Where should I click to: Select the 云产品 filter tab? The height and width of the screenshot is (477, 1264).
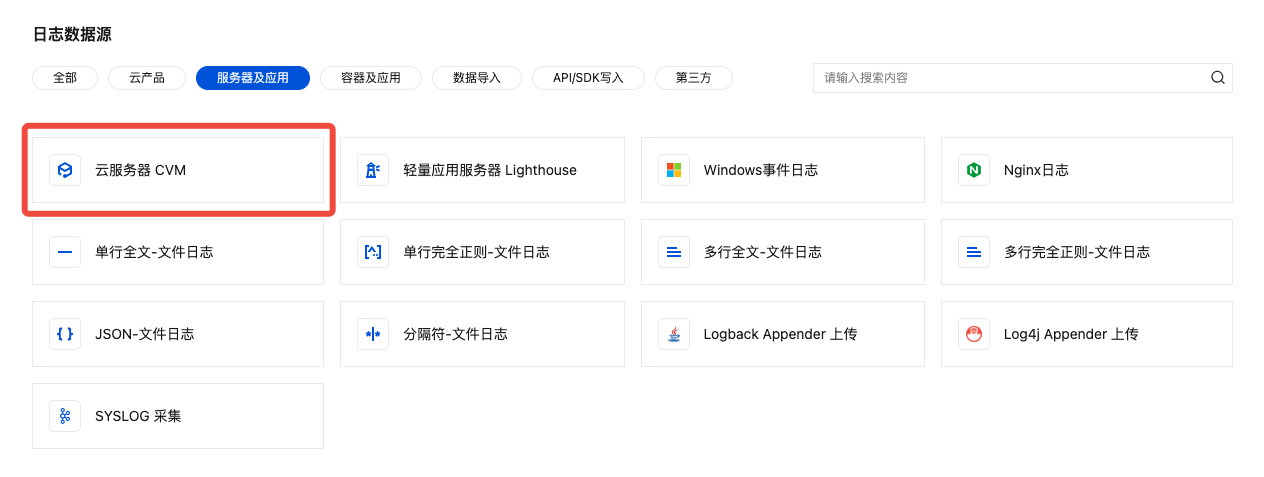click(x=147, y=78)
